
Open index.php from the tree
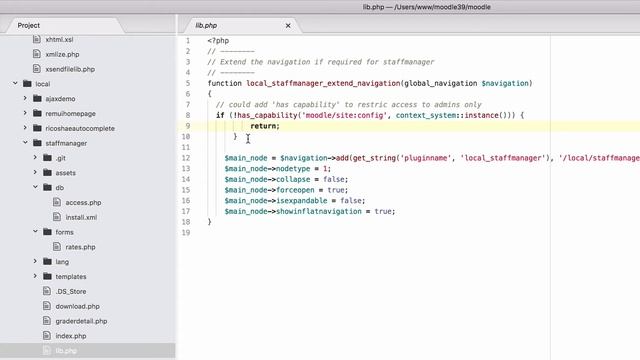[x=71, y=336]
